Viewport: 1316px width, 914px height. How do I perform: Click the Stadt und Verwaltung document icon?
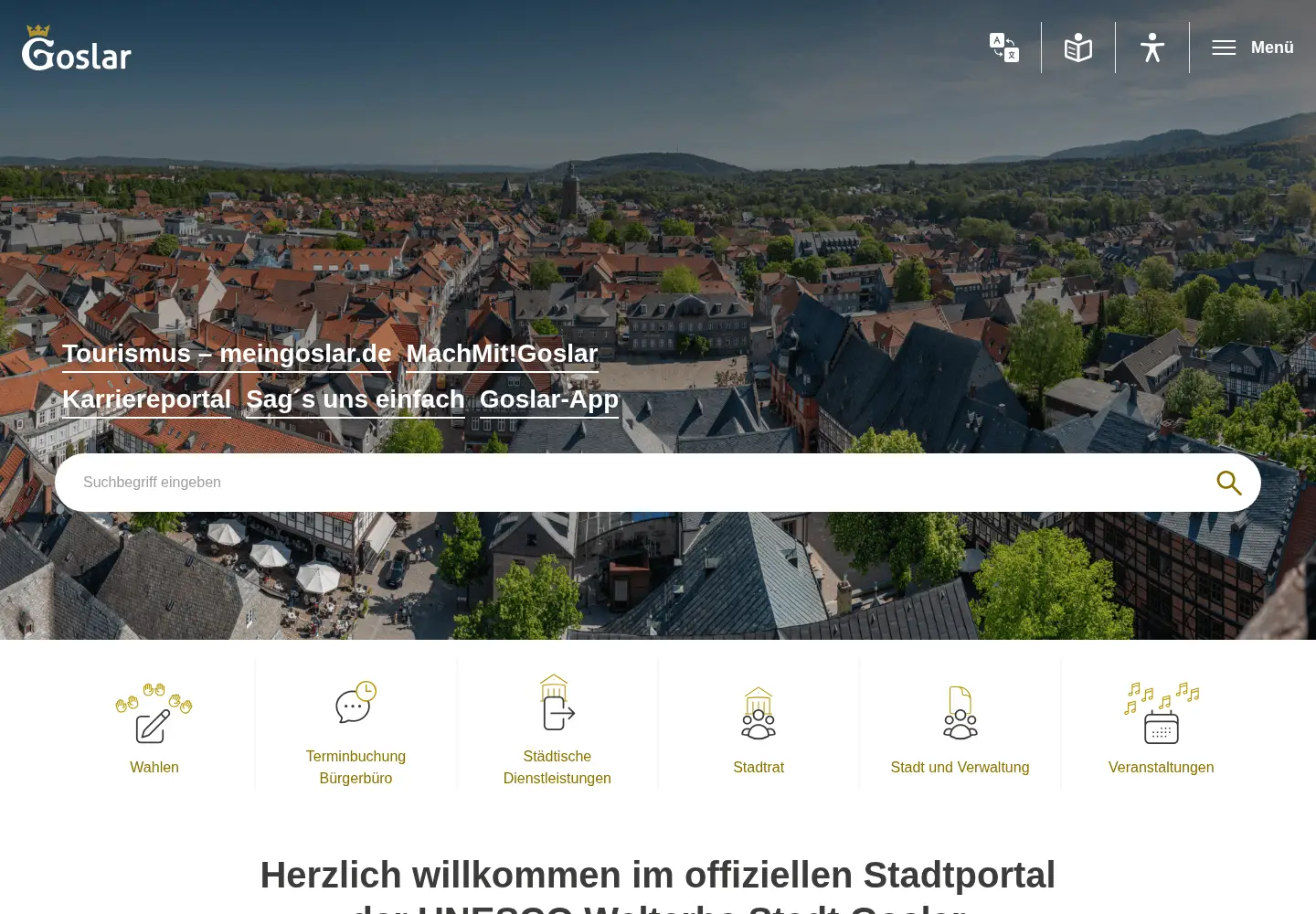[x=960, y=713]
